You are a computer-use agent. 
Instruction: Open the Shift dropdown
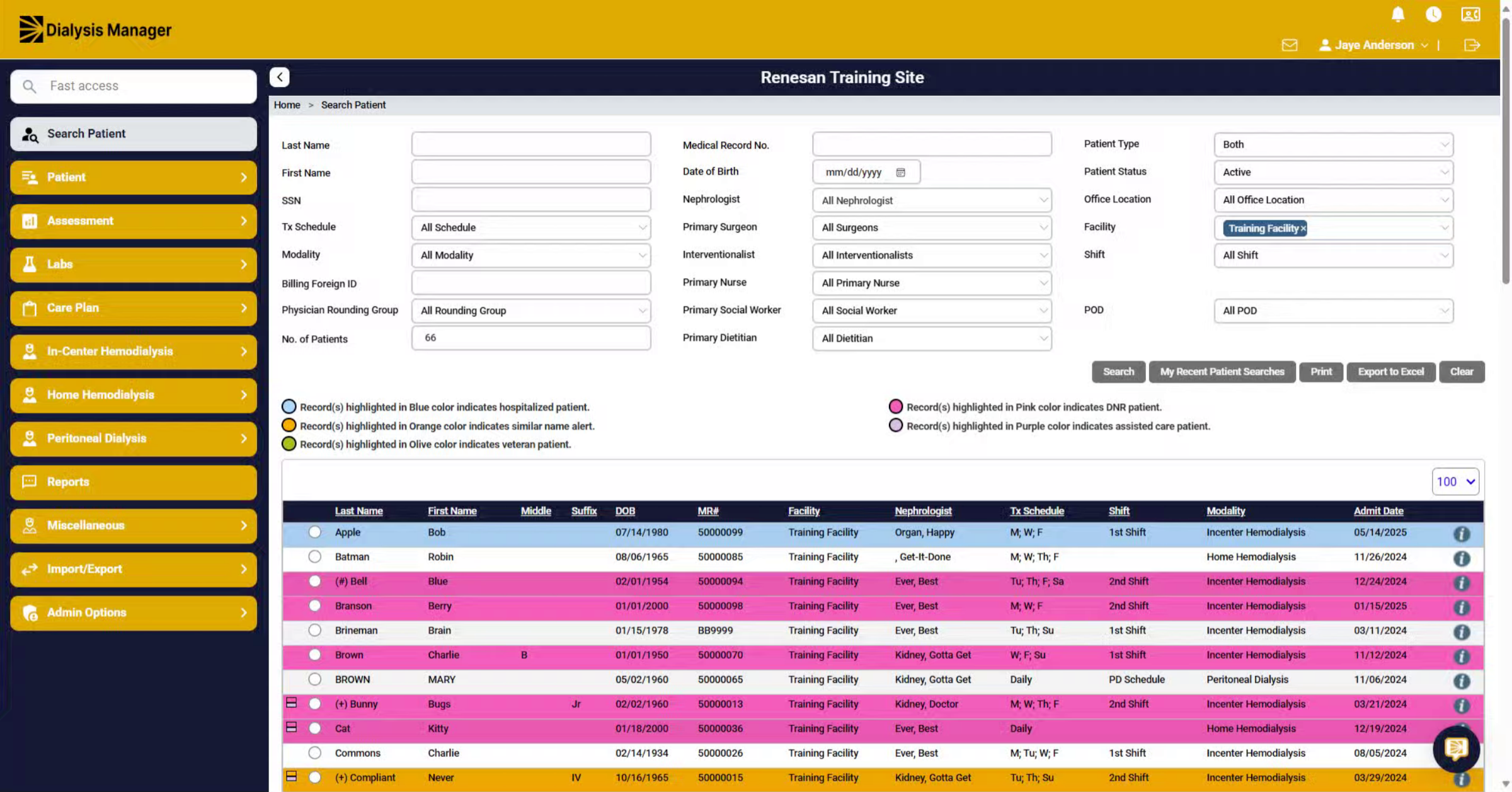pos(1333,255)
